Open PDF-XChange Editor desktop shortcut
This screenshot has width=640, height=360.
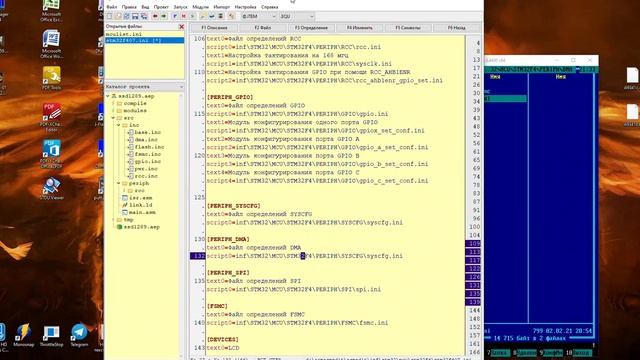(x=51, y=117)
